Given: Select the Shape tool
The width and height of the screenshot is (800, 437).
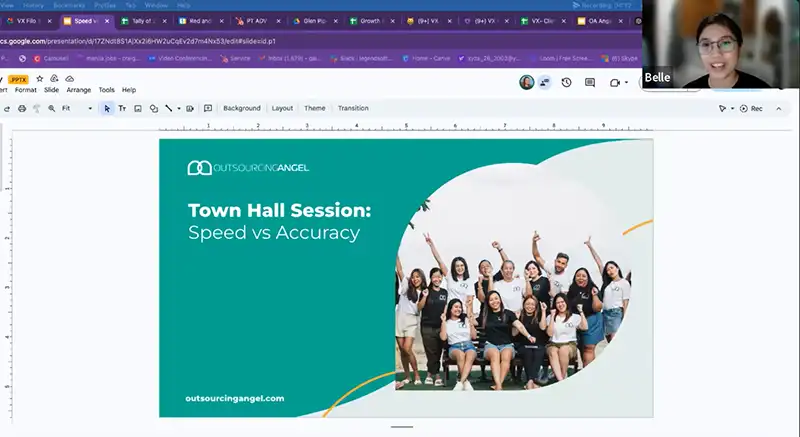Looking at the screenshot, I should click(x=153, y=108).
